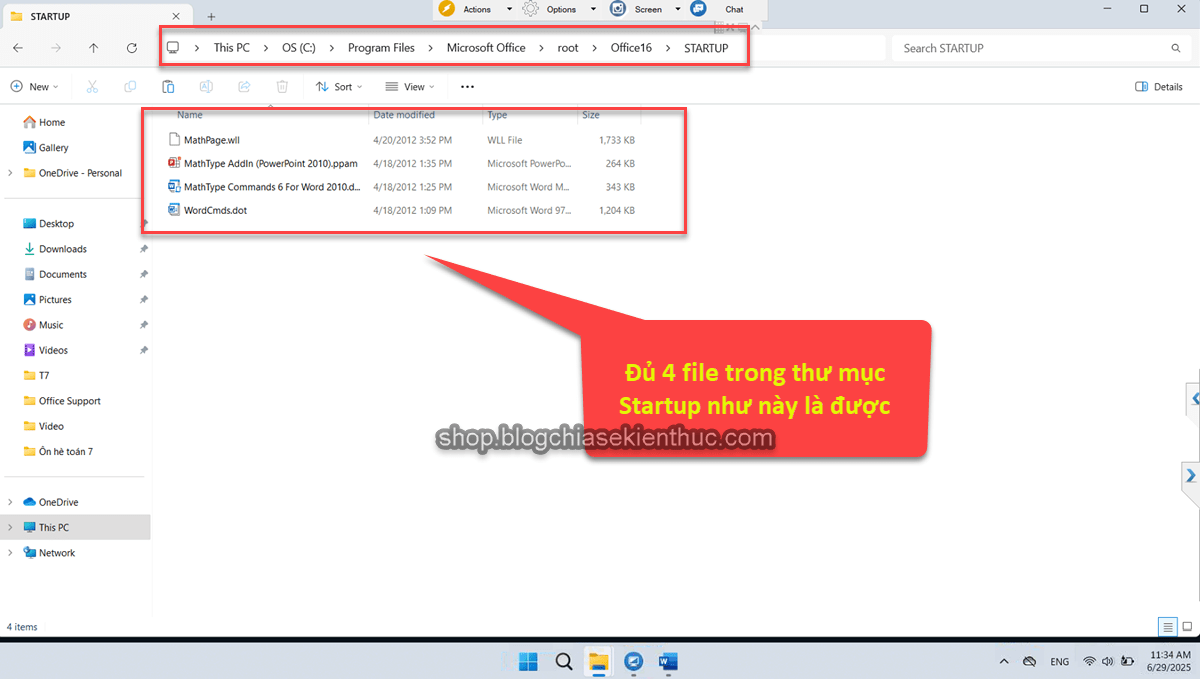This screenshot has width=1200, height=679.
Task: Open the Sort dropdown menu
Action: (339, 87)
